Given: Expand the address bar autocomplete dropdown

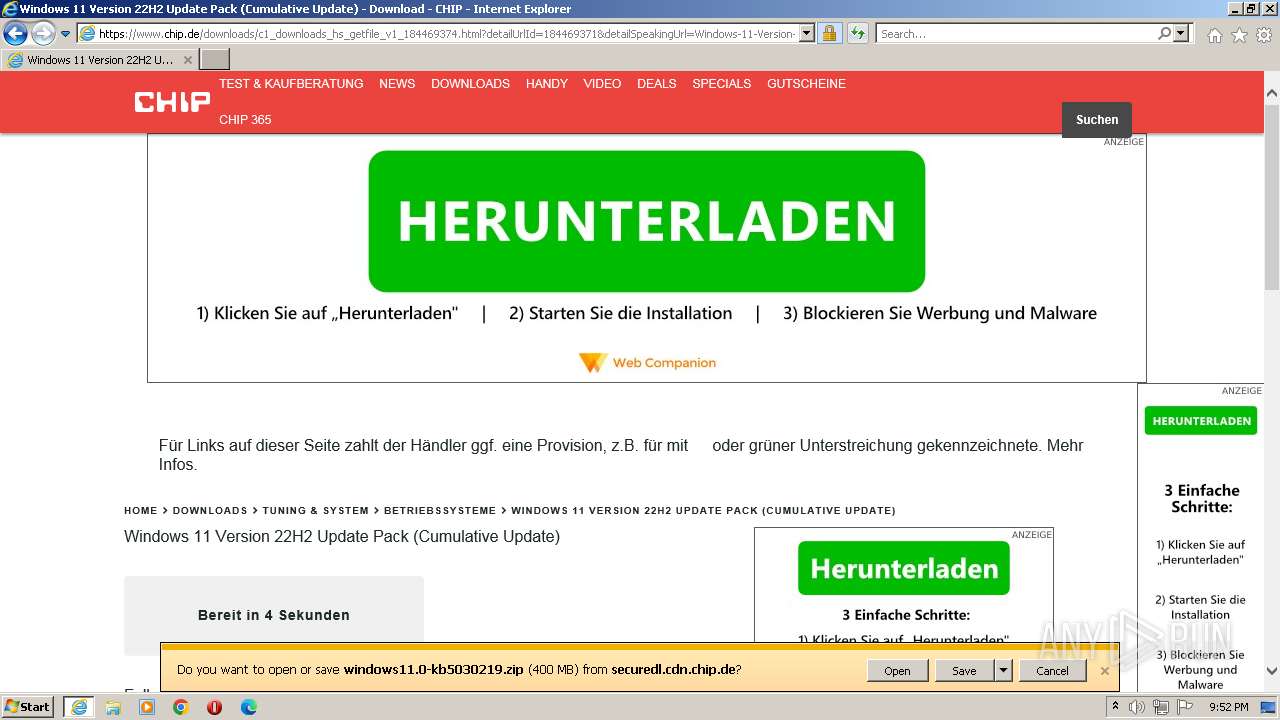Looking at the screenshot, I should click(x=807, y=34).
